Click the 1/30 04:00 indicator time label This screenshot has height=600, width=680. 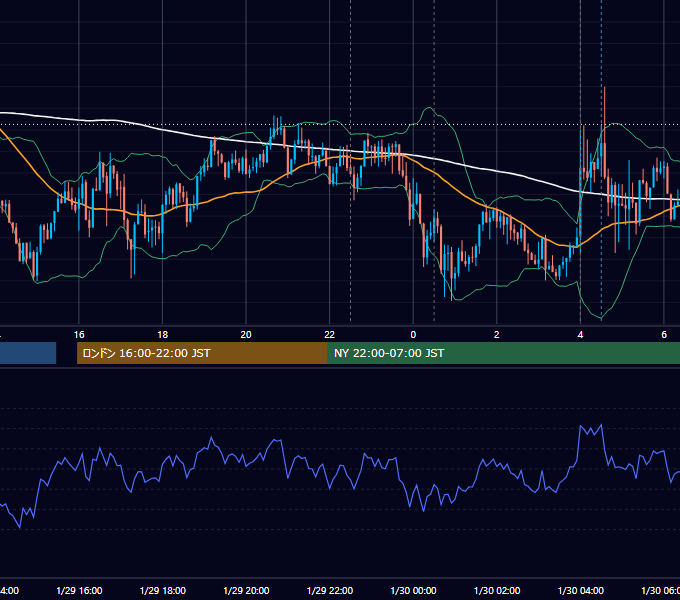581,590
